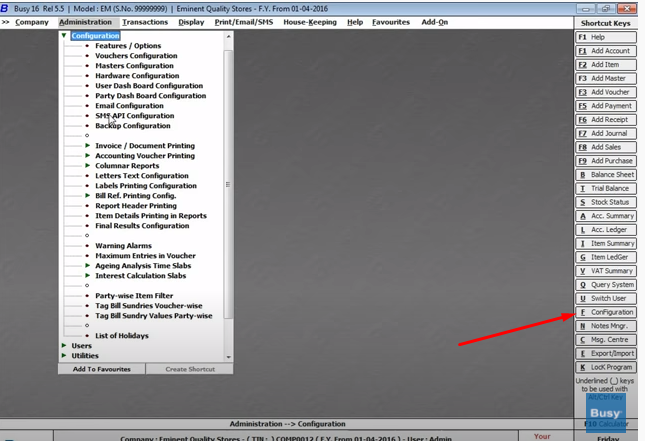The width and height of the screenshot is (645, 441).
Task: Select Features / Options
Action: point(128,46)
